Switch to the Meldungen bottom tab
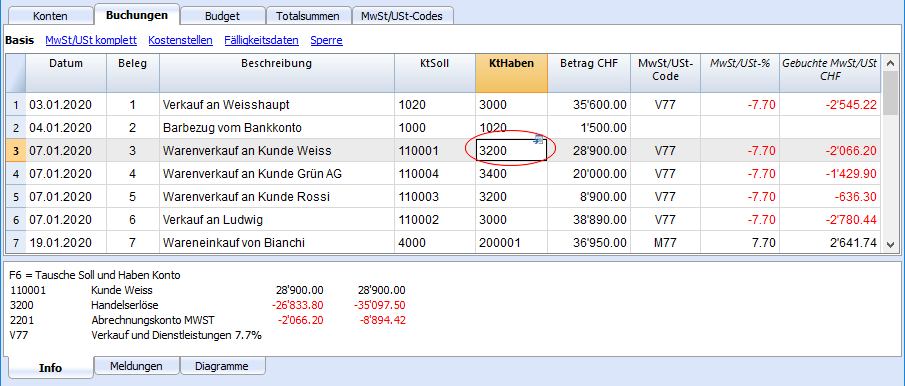The image size is (905, 386). click(x=136, y=366)
